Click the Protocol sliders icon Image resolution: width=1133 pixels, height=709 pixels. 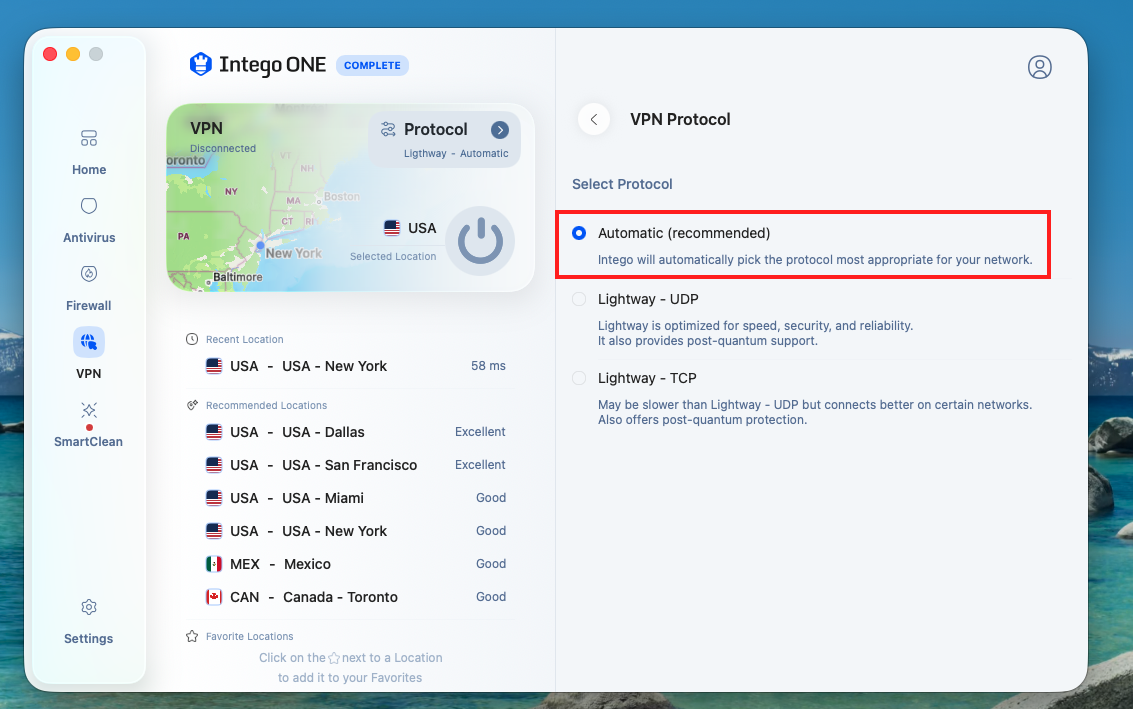pos(388,129)
